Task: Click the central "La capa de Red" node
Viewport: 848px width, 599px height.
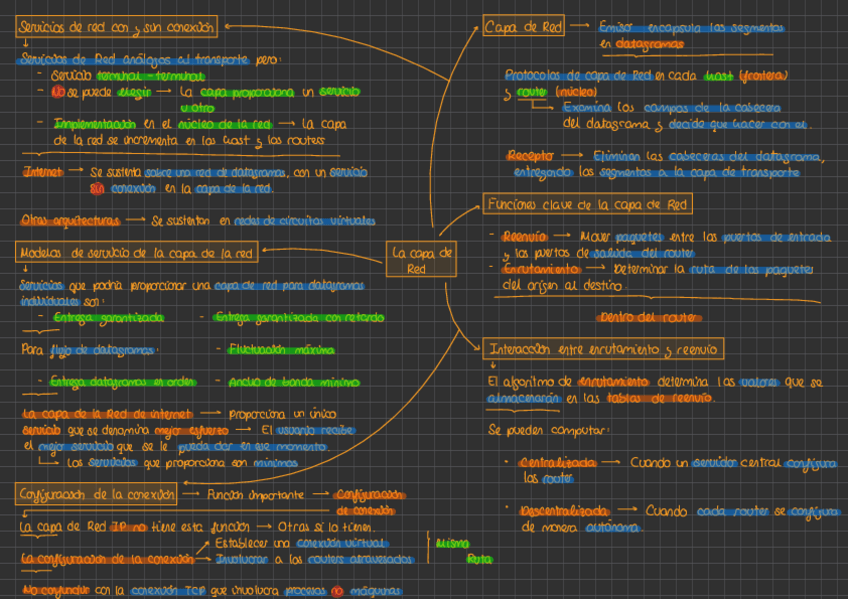Action: click(424, 261)
